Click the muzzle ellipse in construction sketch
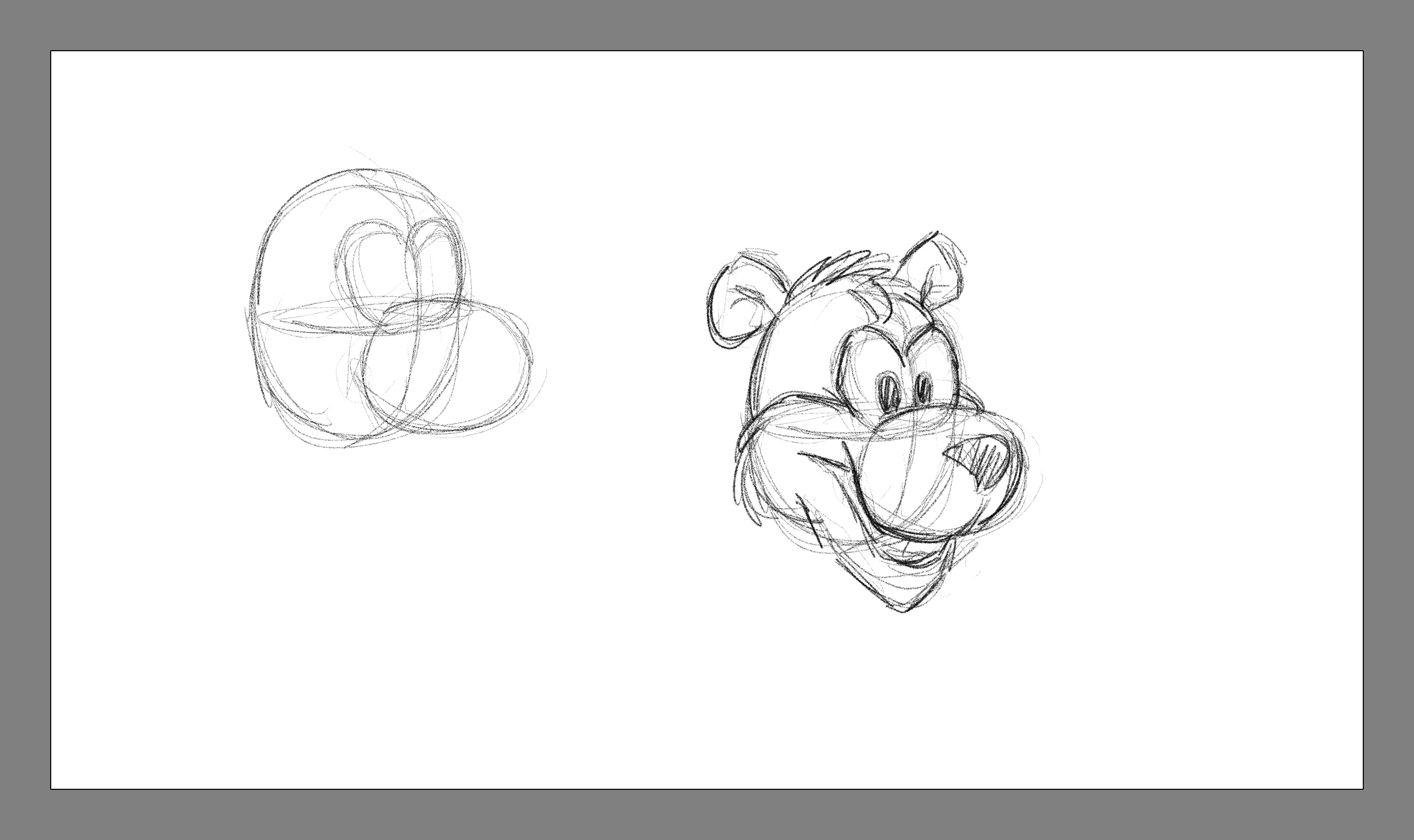 (x=447, y=366)
